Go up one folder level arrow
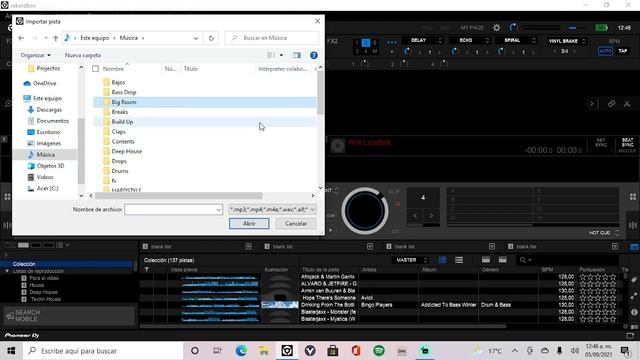Screen dimensions: 640x360 [56, 38]
